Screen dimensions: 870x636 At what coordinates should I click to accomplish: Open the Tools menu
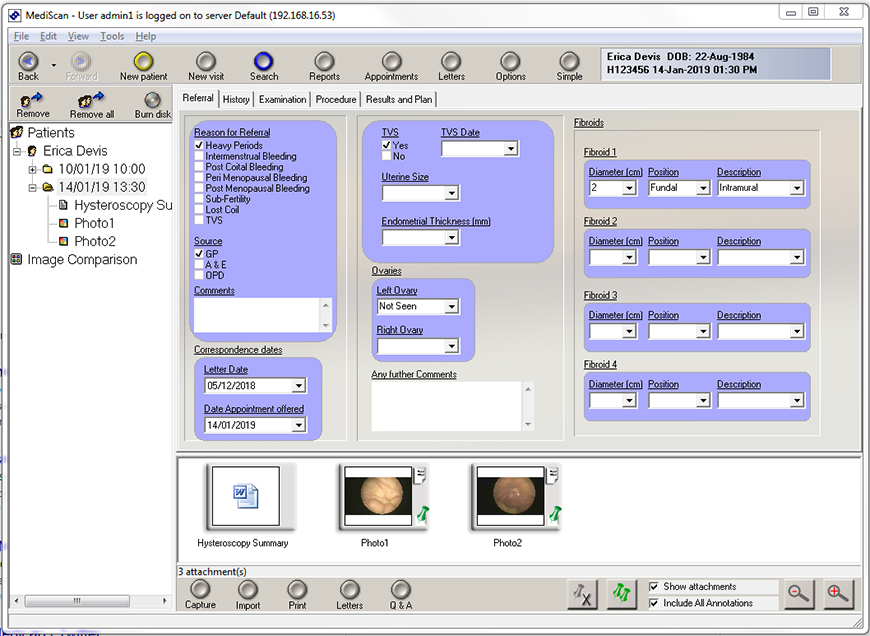112,36
